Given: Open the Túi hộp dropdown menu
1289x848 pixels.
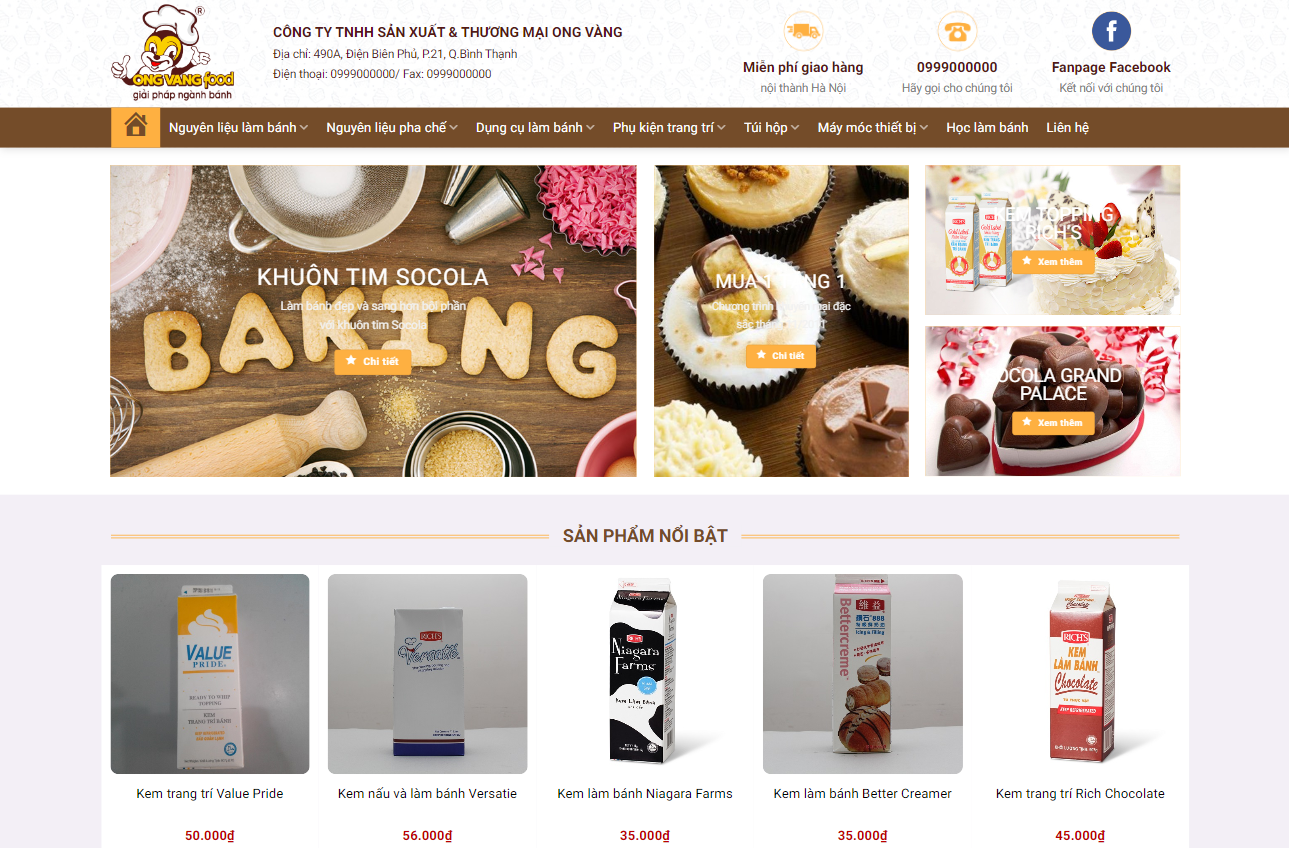Looking at the screenshot, I should (771, 127).
